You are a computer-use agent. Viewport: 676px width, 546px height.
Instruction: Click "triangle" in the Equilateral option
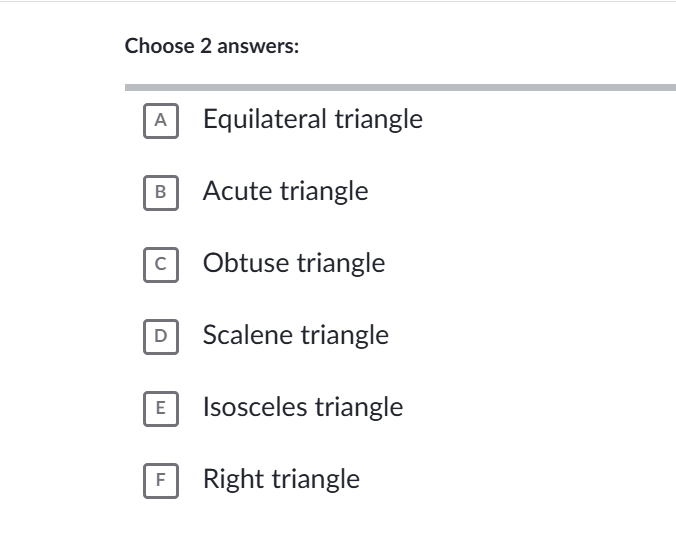378,119
